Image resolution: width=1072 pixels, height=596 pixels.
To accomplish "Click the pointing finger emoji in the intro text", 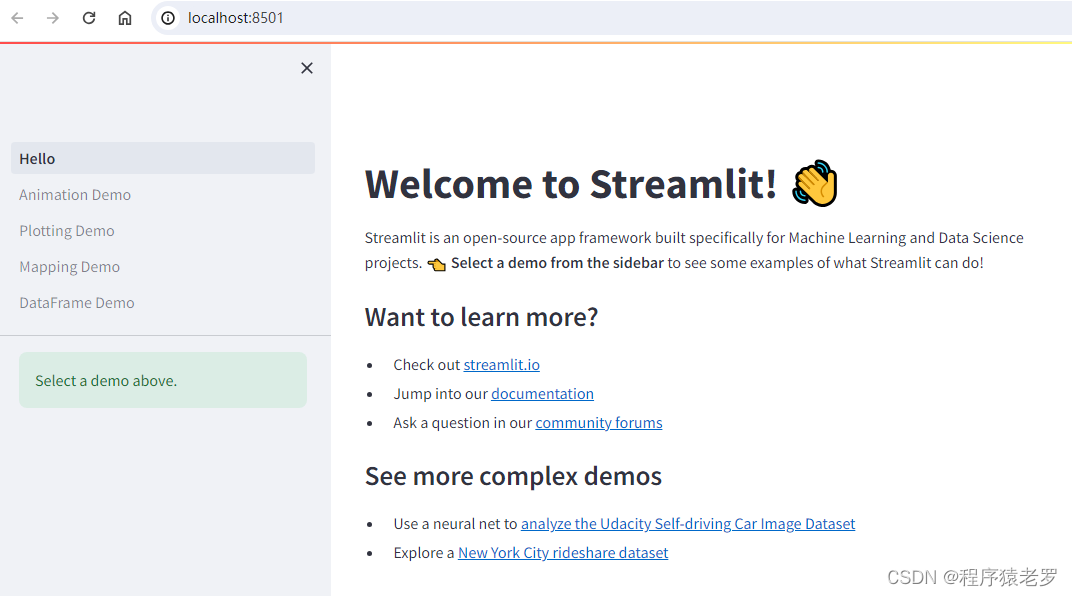I will [436, 263].
